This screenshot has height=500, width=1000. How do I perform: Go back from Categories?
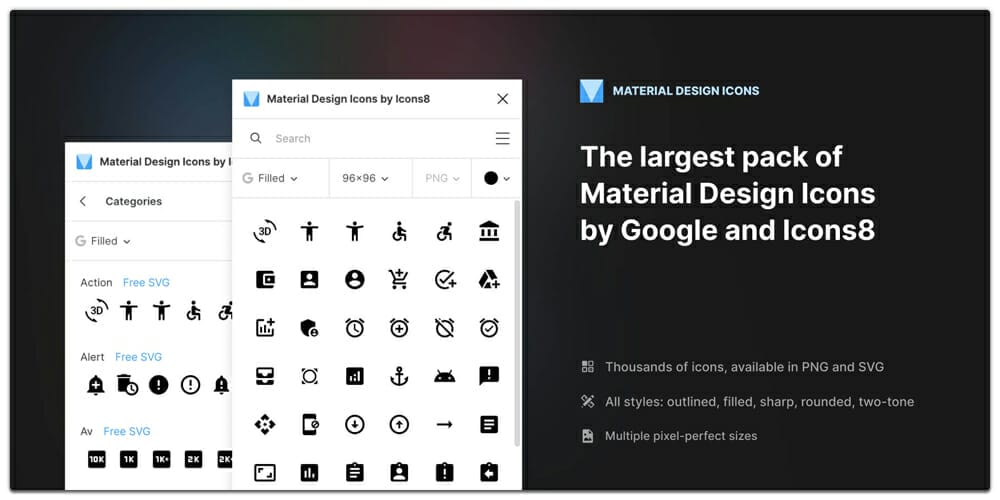pos(83,202)
